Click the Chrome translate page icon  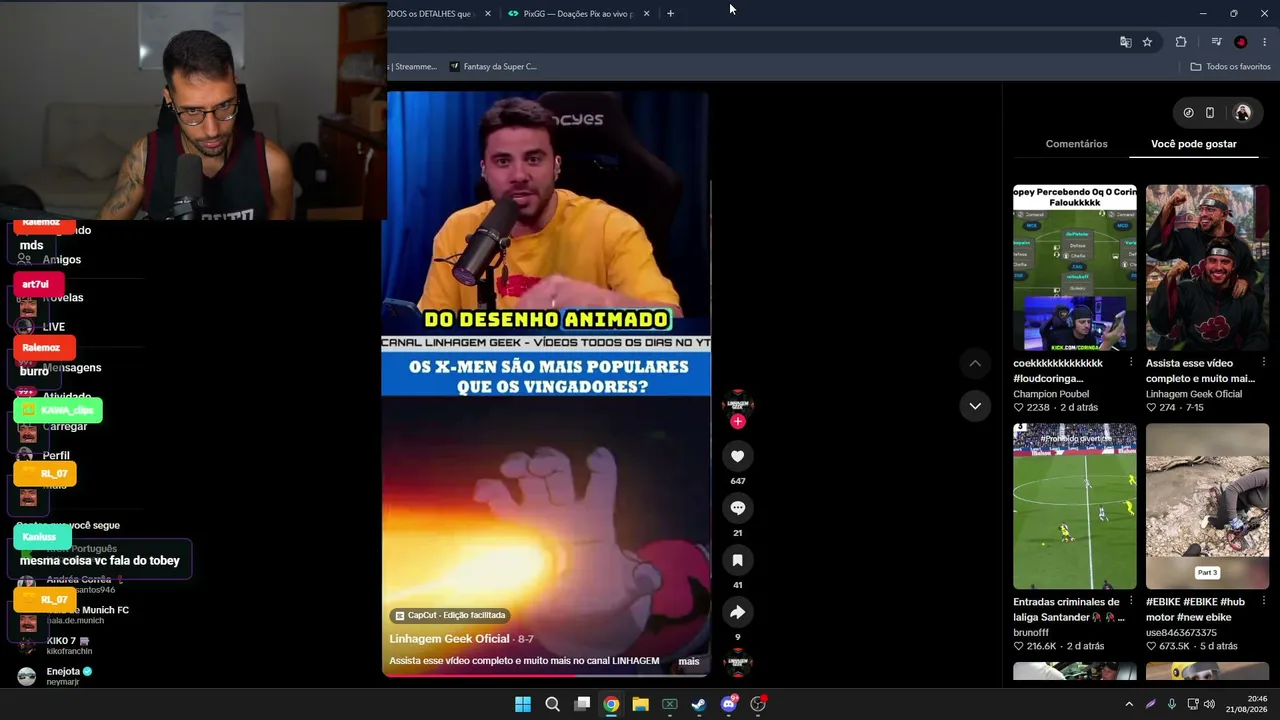1126,42
